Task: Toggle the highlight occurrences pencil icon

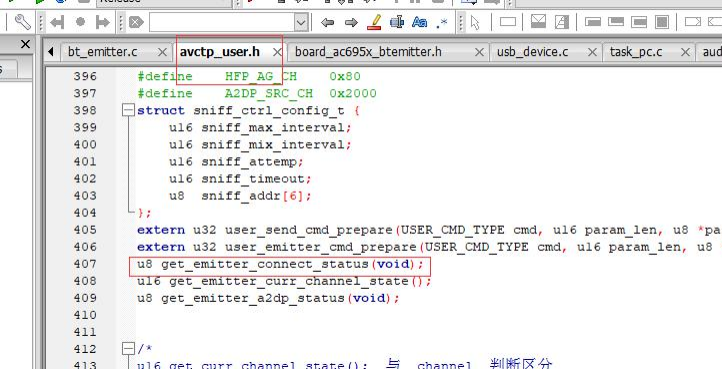Action: click(374, 22)
